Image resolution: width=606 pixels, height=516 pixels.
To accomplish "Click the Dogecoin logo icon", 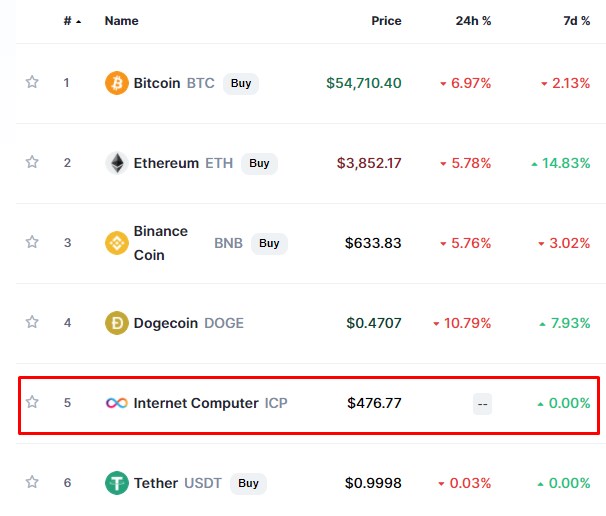I will 117,323.
